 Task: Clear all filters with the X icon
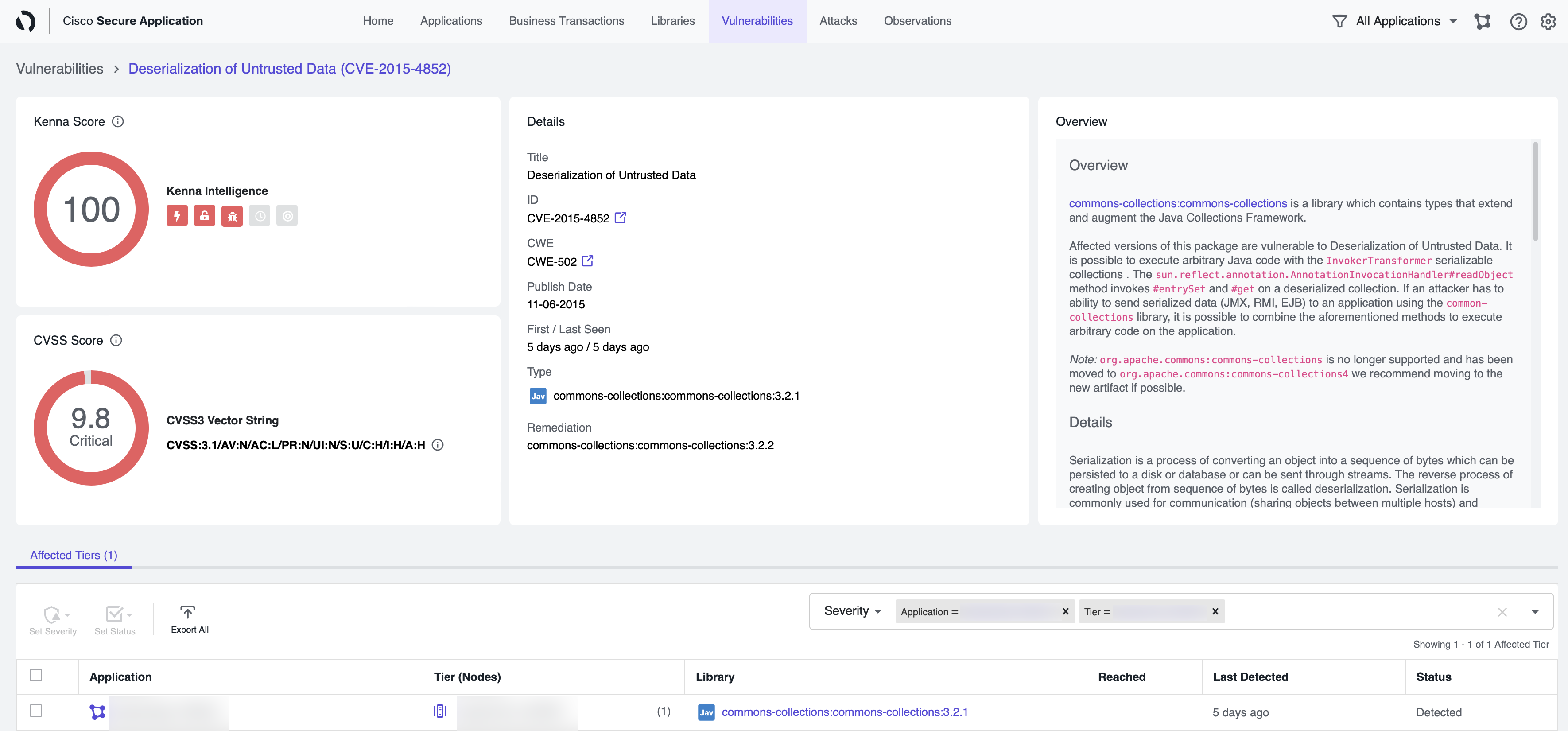(1502, 612)
